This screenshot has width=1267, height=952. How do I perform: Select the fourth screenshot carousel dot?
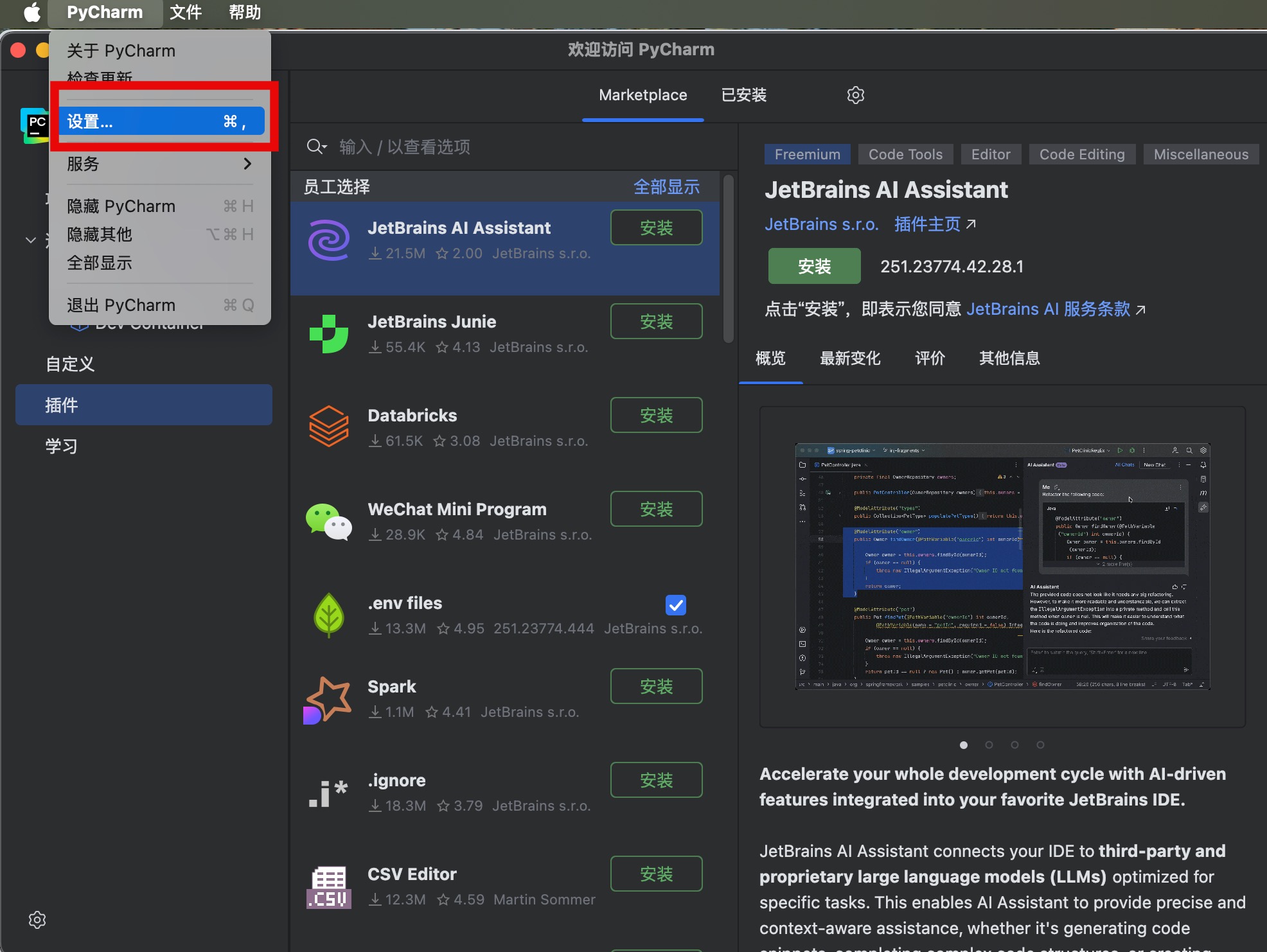[x=1040, y=745]
